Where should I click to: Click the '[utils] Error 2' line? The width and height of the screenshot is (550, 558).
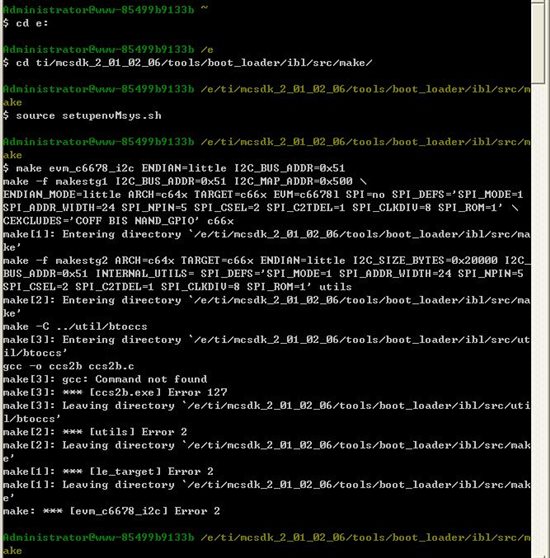click(138, 431)
